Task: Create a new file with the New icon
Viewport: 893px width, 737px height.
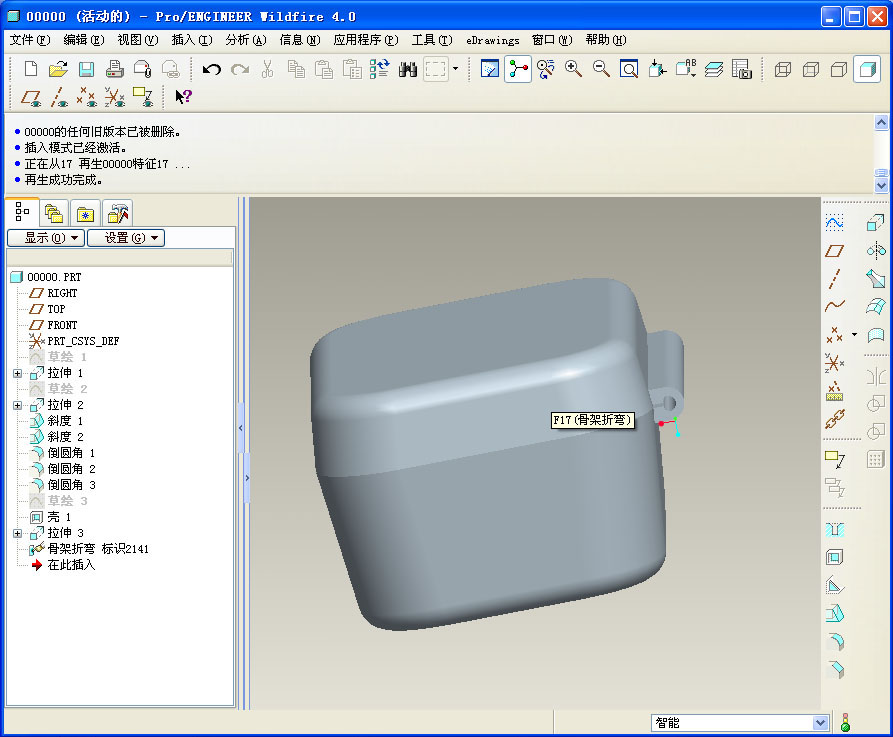Action: (x=31, y=69)
